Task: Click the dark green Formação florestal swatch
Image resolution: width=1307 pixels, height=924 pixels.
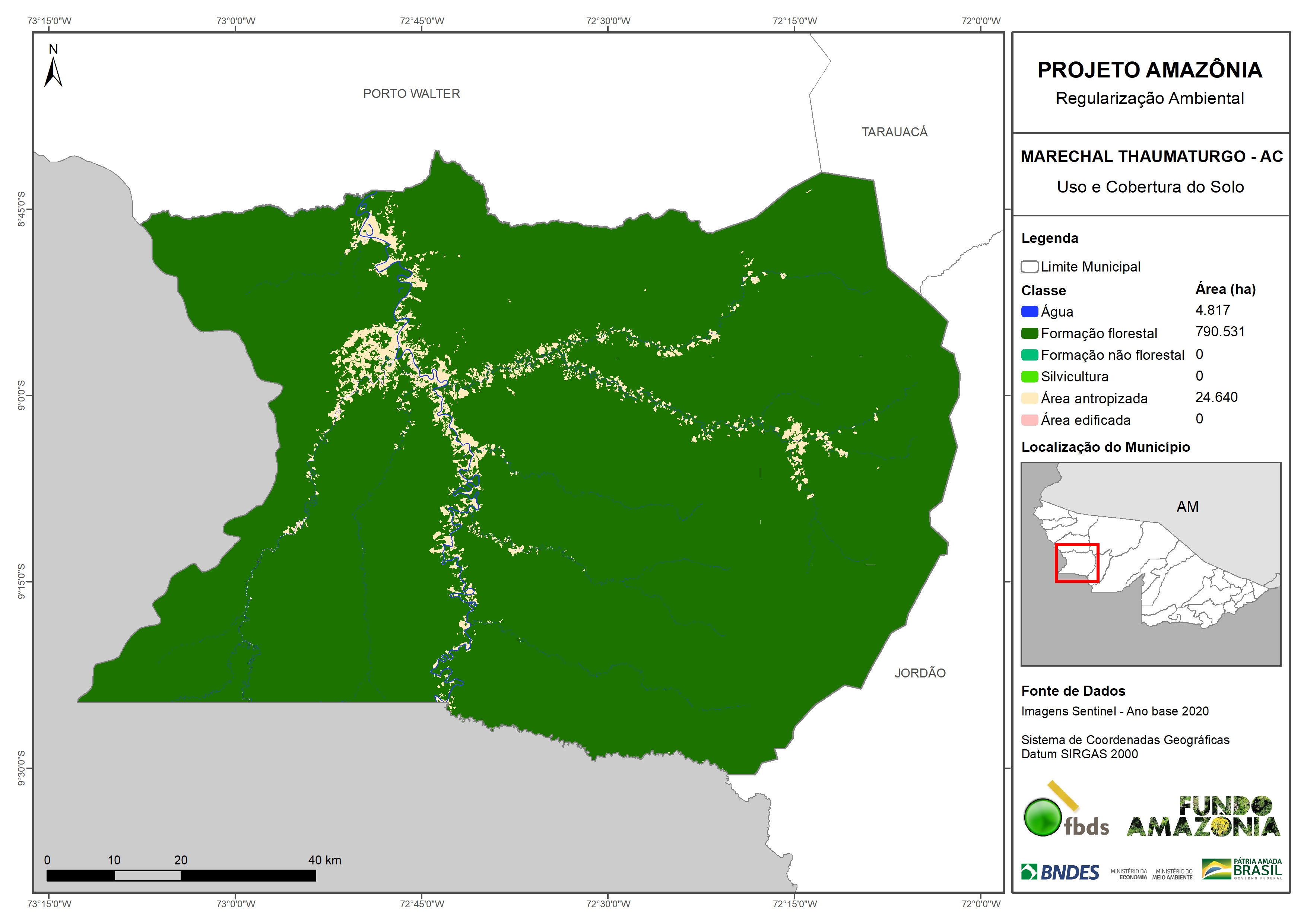Action: (x=1029, y=334)
